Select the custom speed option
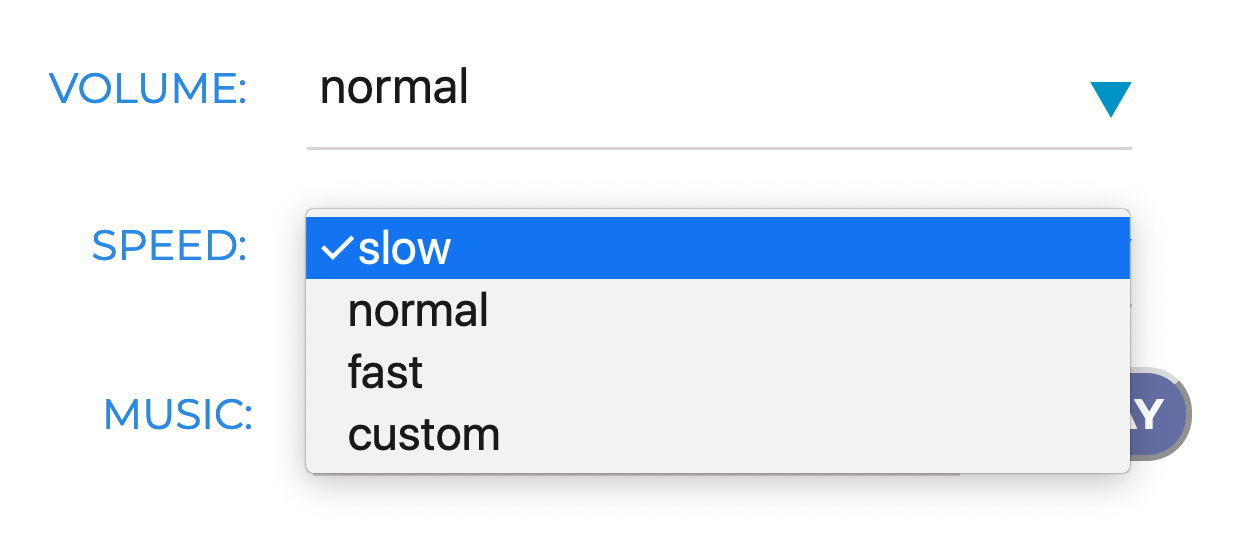 coord(424,435)
